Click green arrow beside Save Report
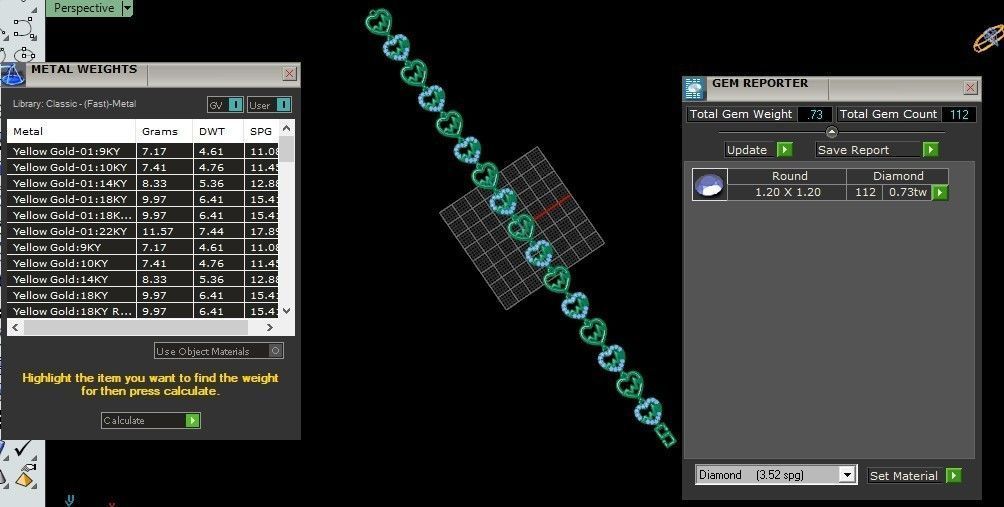Image resolution: width=1004 pixels, height=507 pixels. point(930,150)
